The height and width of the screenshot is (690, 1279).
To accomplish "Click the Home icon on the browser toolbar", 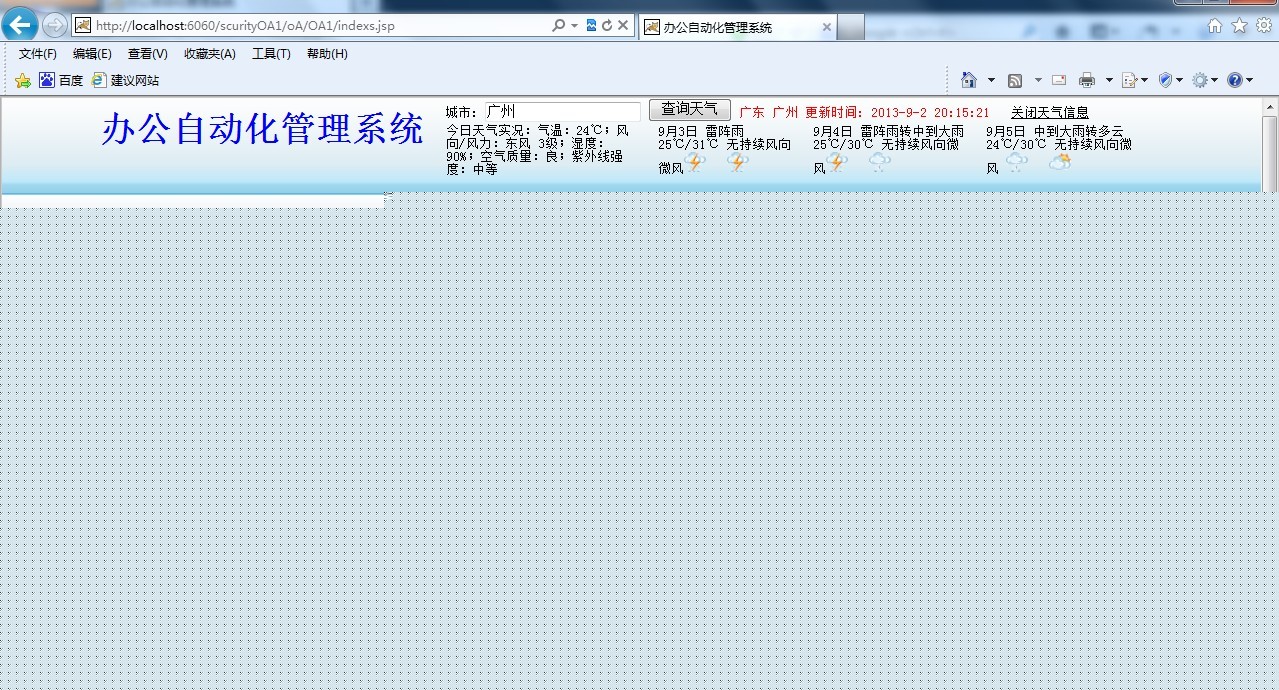I will pos(968,79).
